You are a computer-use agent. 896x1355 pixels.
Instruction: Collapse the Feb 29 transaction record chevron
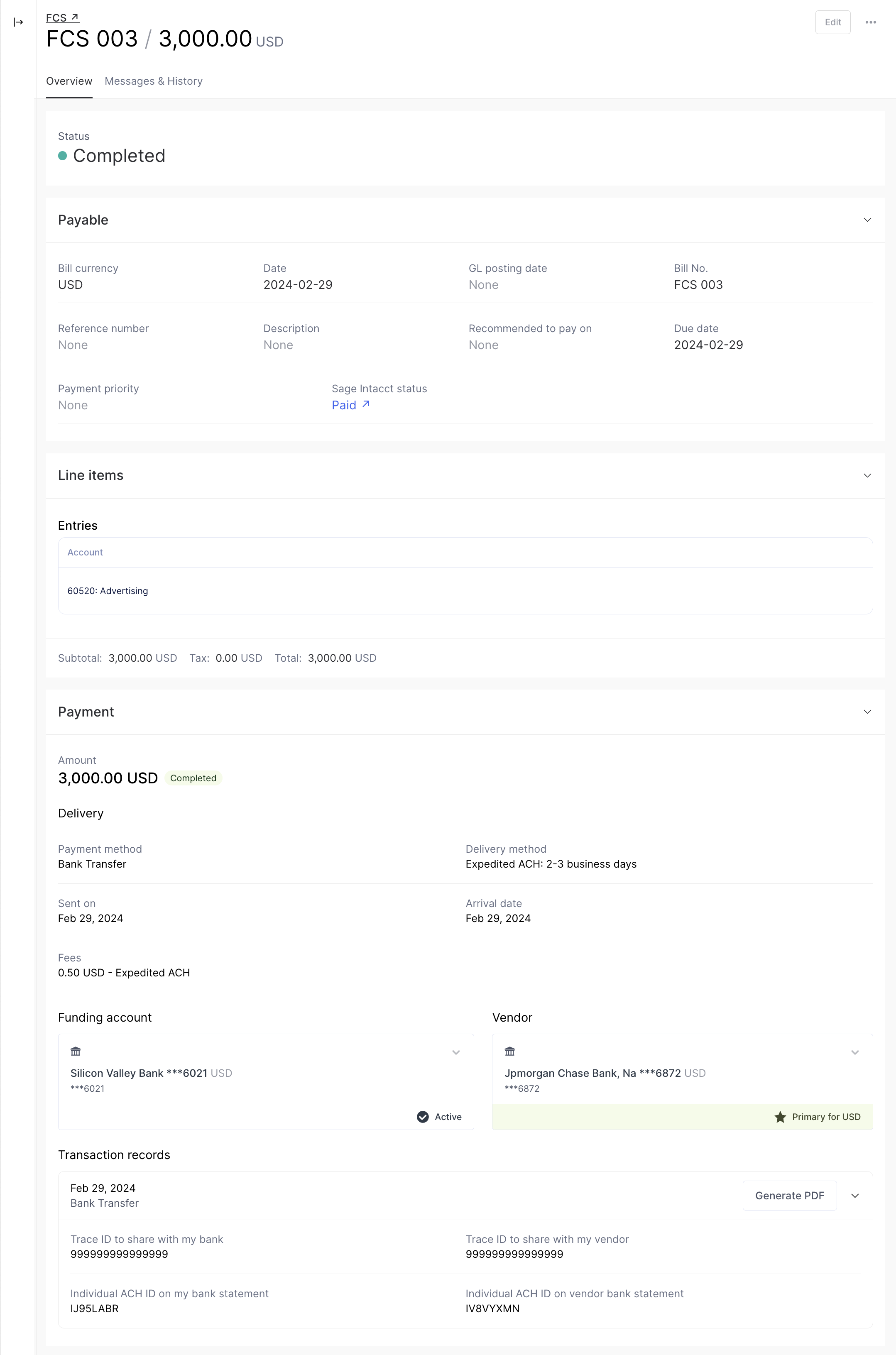pos(855,1196)
